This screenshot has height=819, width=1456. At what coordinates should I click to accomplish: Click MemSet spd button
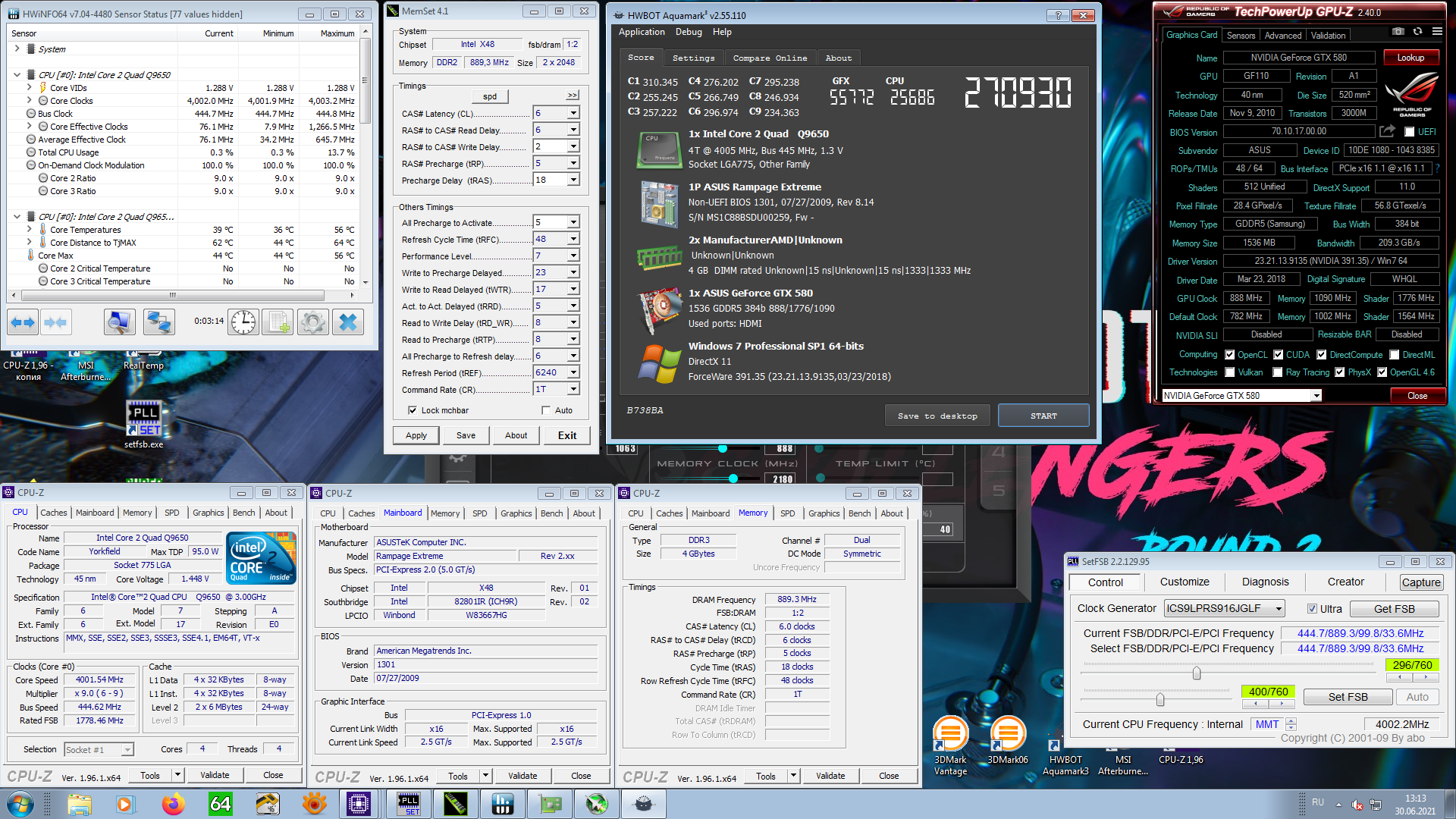pos(490,96)
